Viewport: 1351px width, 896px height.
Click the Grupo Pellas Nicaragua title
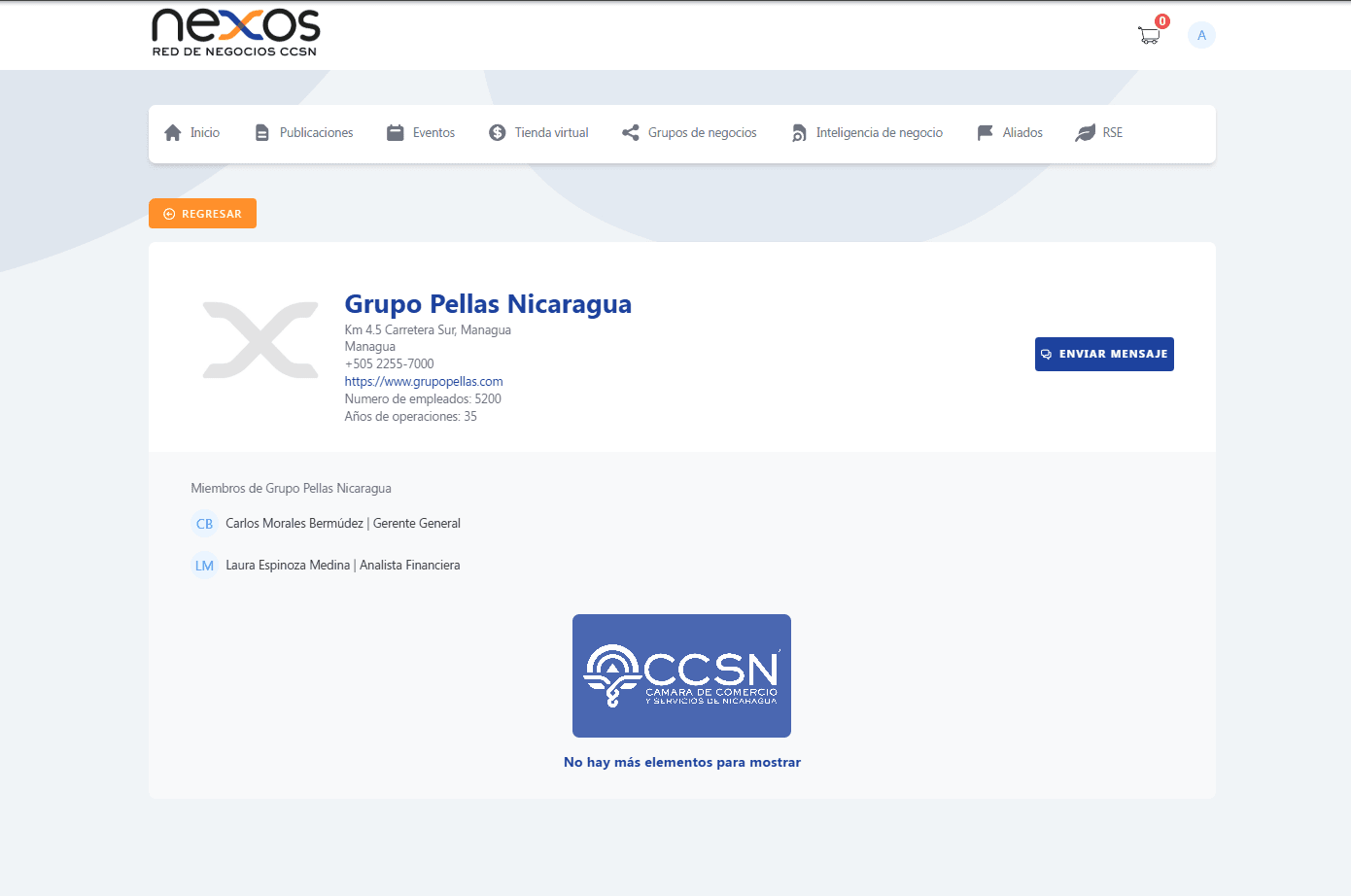tap(488, 304)
